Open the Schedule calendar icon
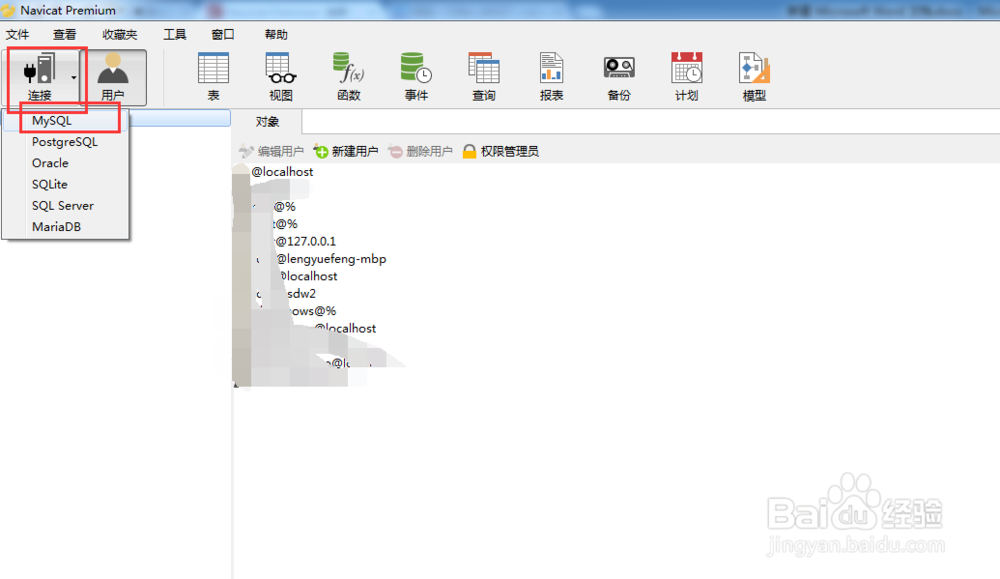The image size is (1000, 579). (x=687, y=77)
